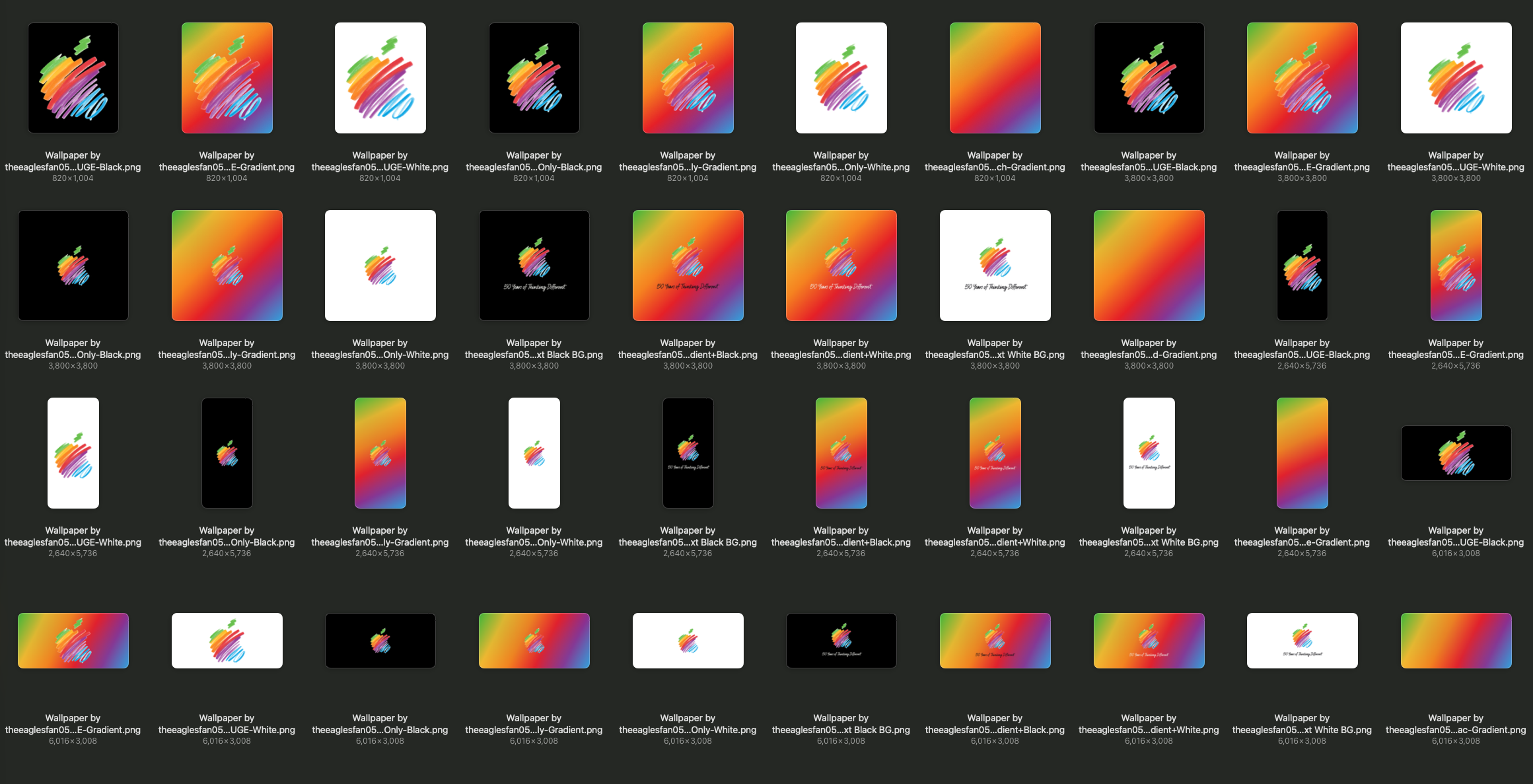Click the '...Only-White.png' filename of the 2,640×5,736 file
This screenshot has width=1533, height=784.
click(534, 542)
